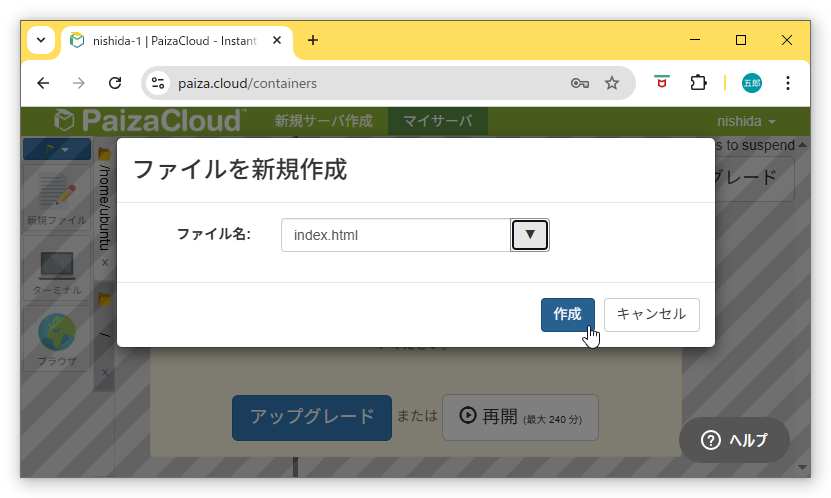Click the scrollbar up arrow near suspend text

click(802, 145)
